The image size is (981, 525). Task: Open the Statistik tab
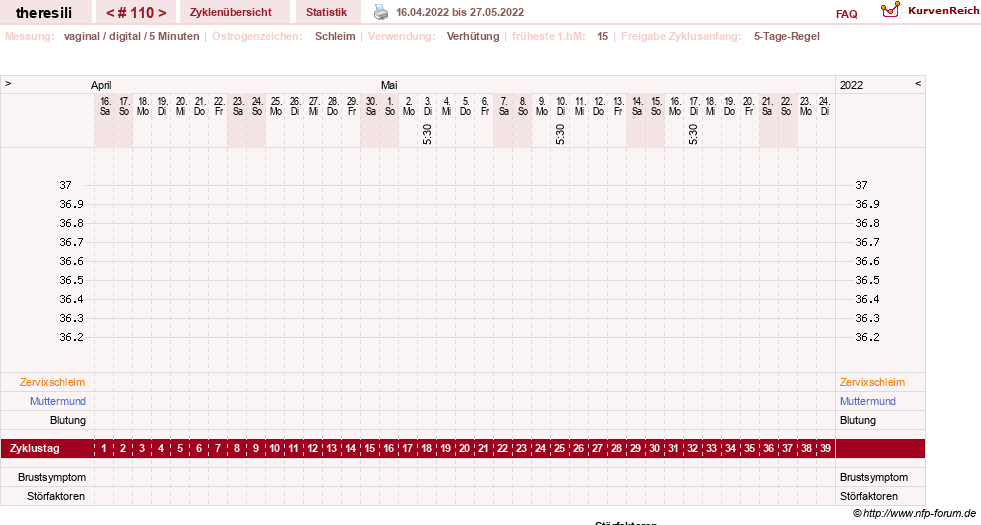tap(326, 12)
